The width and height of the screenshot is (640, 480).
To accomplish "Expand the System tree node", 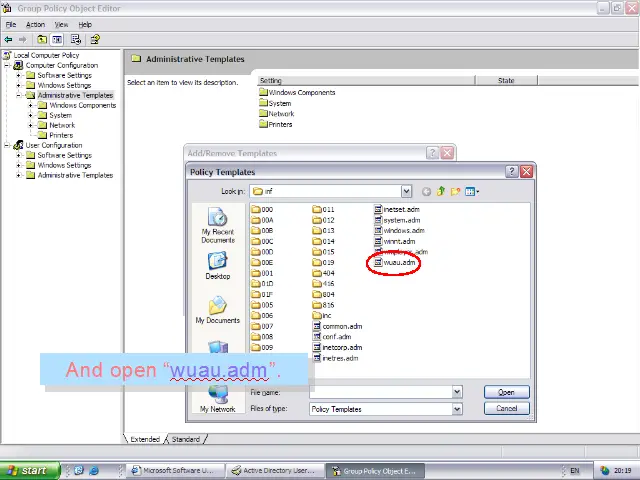I will coord(31,116).
